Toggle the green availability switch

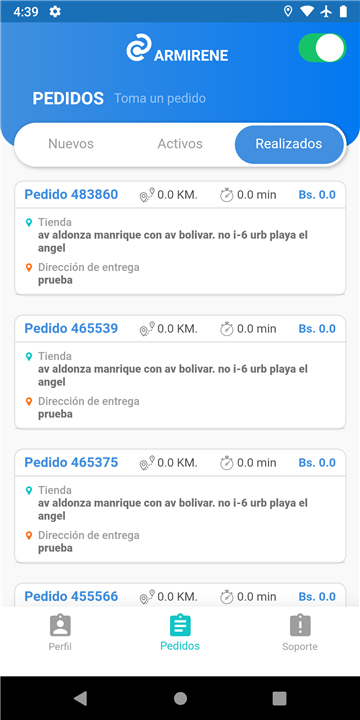[322, 48]
